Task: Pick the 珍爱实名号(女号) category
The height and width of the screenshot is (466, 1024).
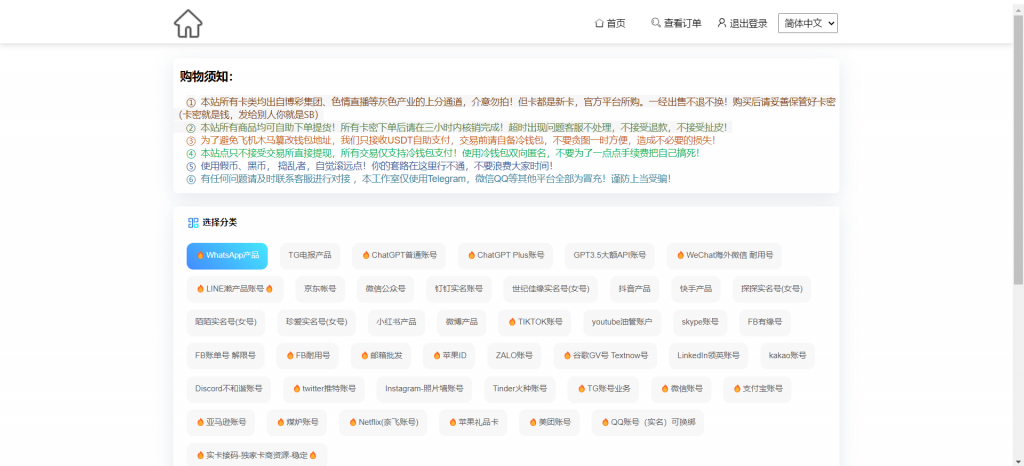Action: point(317,322)
